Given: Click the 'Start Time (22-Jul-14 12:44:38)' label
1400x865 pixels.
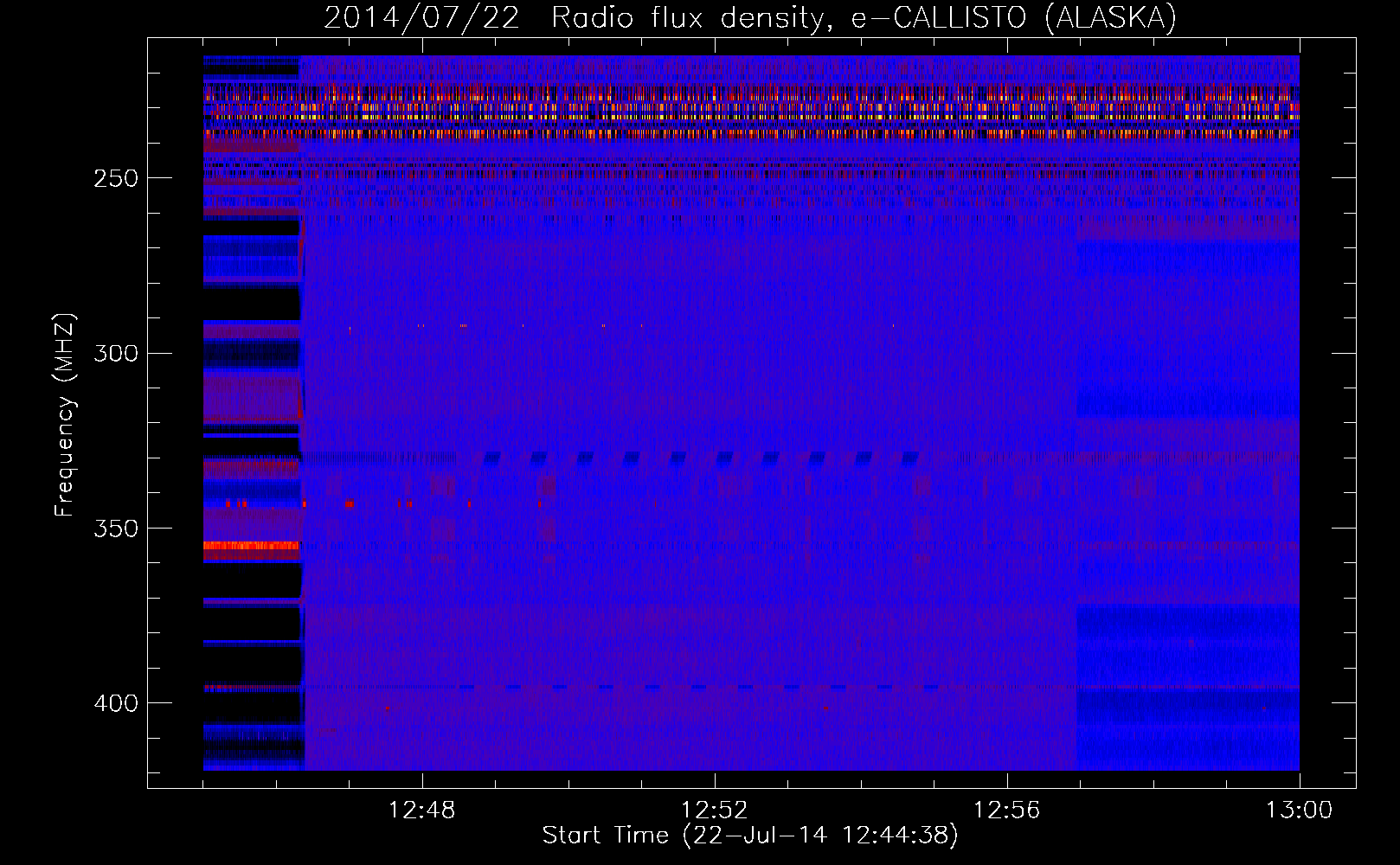Looking at the screenshot, I should [x=750, y=836].
